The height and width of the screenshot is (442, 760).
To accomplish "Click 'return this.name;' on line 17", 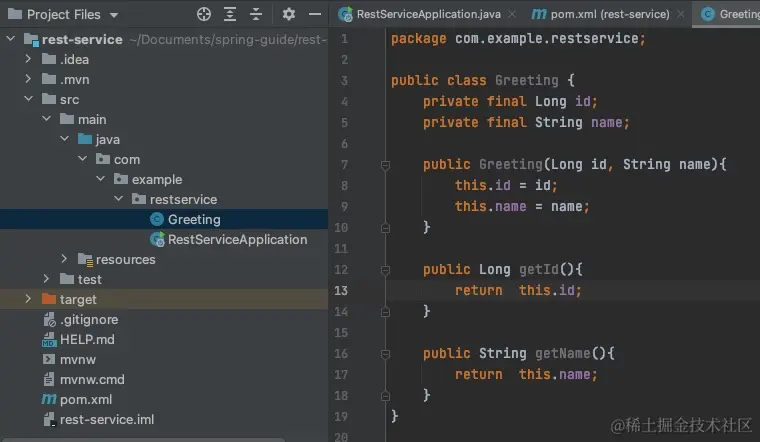I will (x=526, y=374).
